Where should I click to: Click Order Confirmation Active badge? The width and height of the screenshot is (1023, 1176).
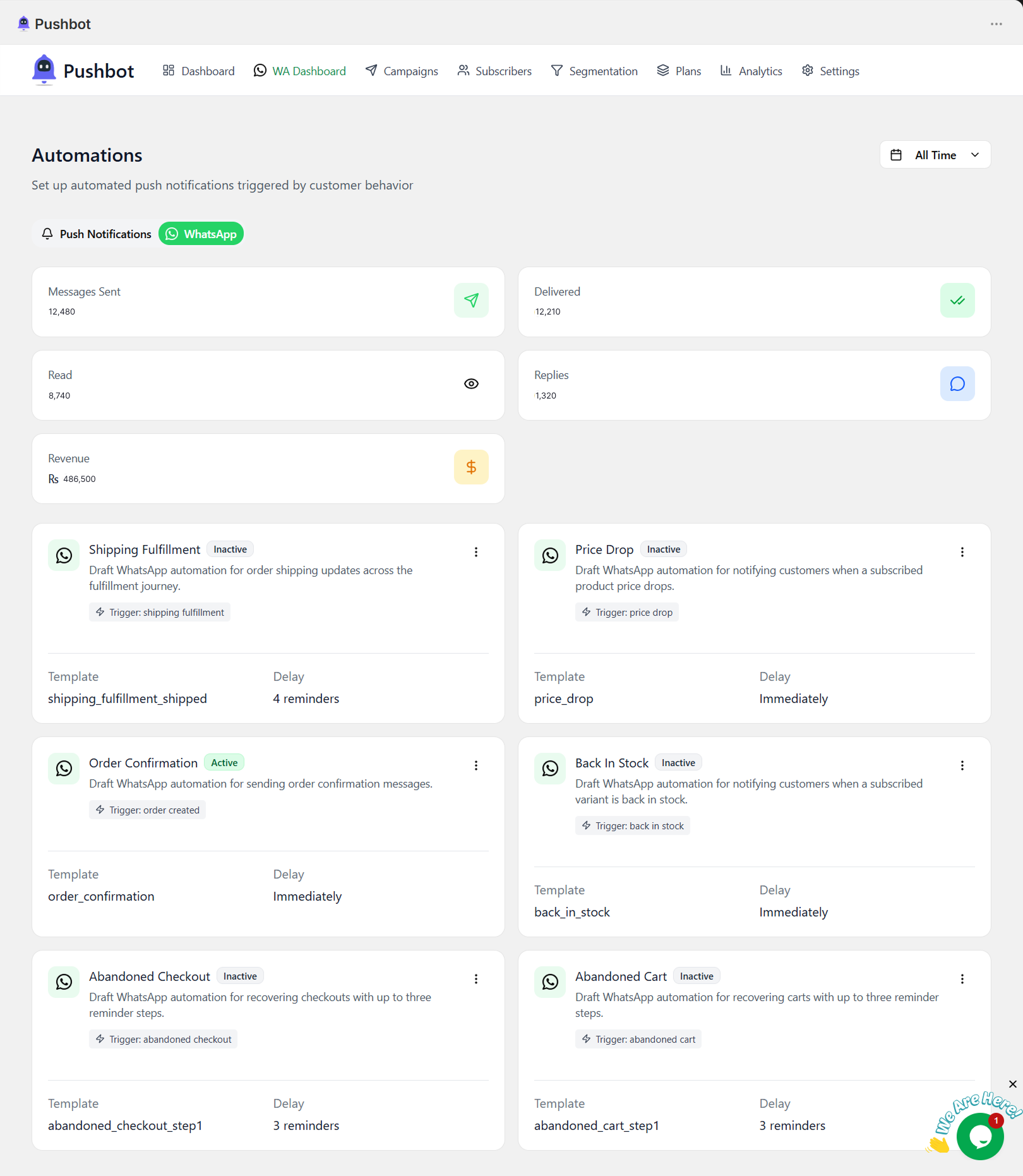[x=224, y=763]
